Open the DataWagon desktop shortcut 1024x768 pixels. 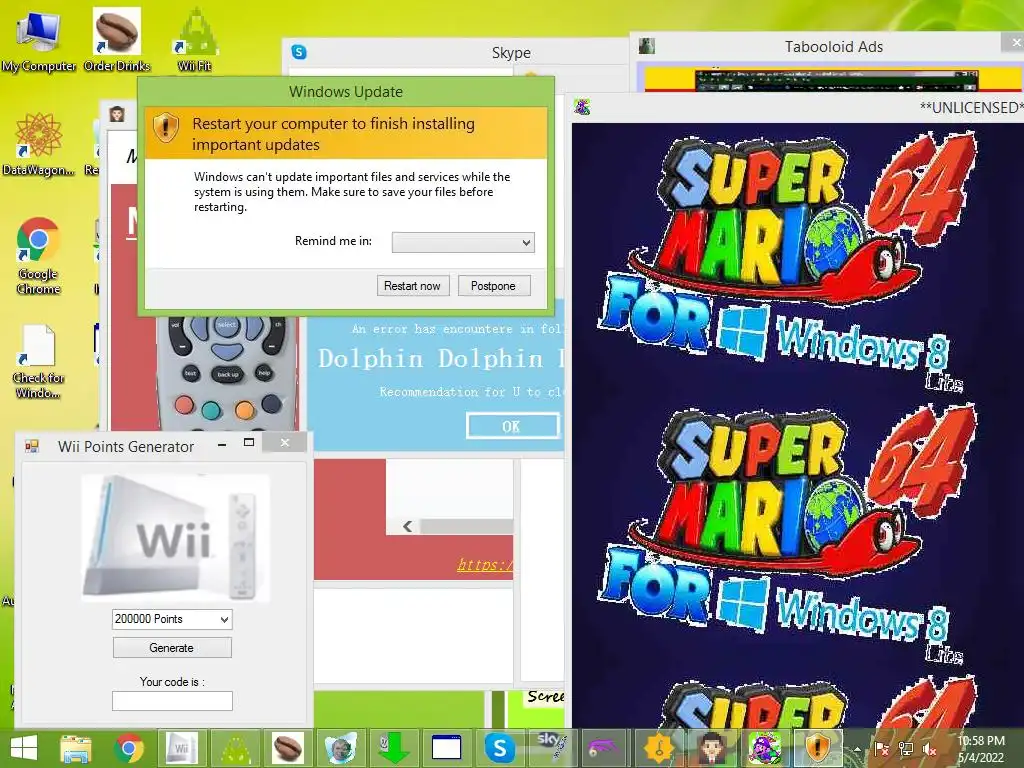39,144
